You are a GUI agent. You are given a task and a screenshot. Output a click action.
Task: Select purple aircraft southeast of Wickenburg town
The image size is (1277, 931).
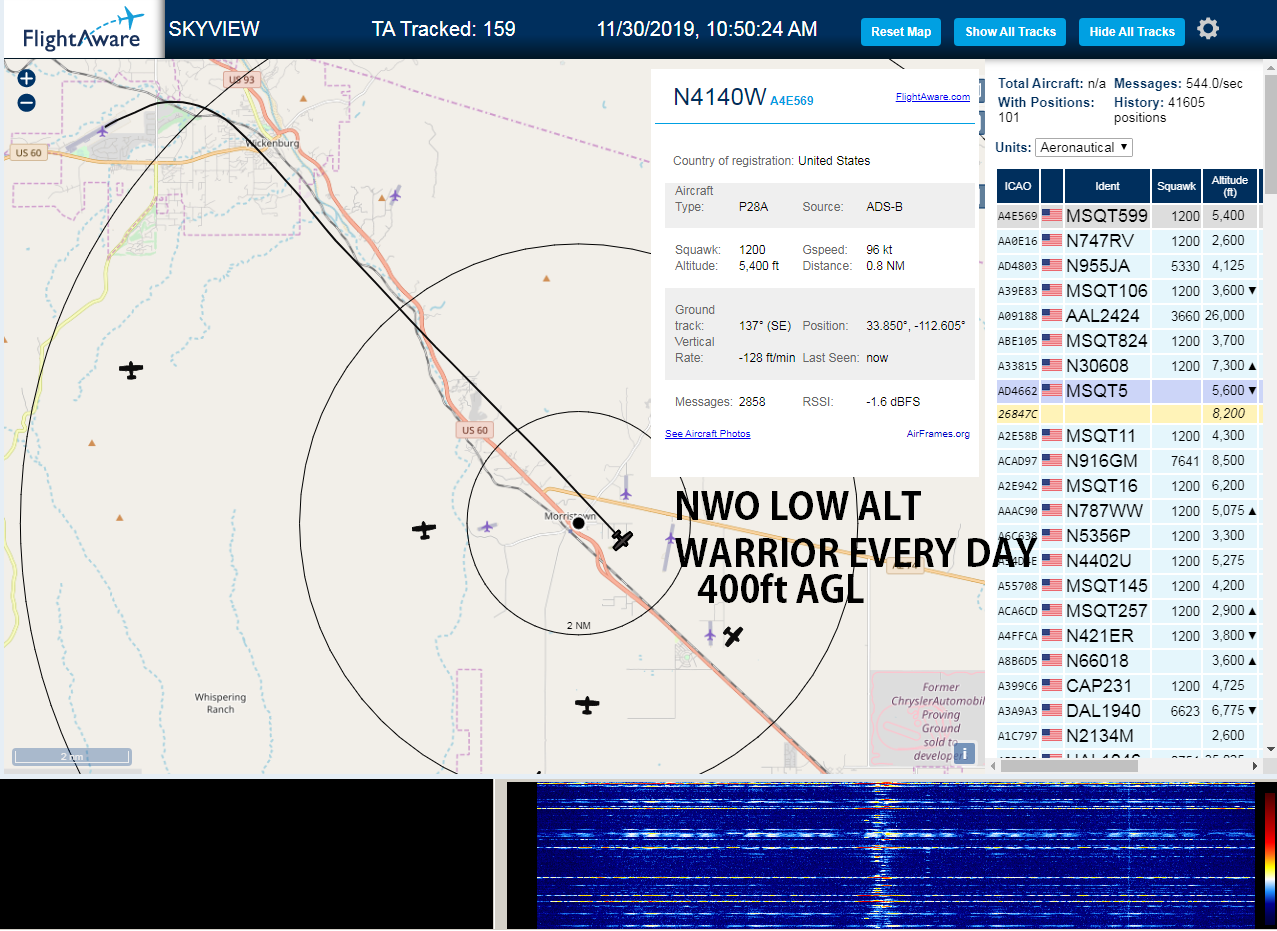coord(396,194)
